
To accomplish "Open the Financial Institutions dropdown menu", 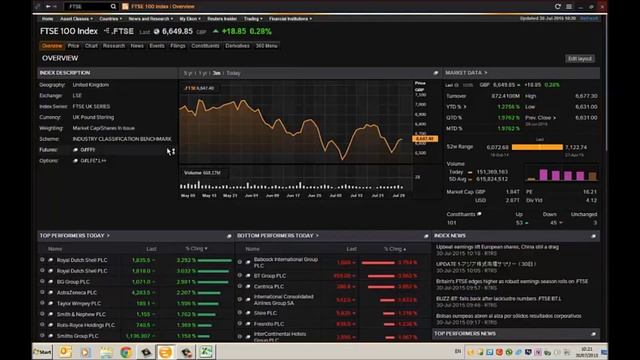I will coord(290,19).
